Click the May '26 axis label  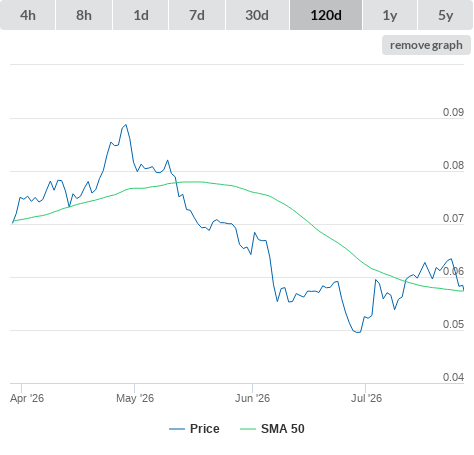click(x=135, y=398)
